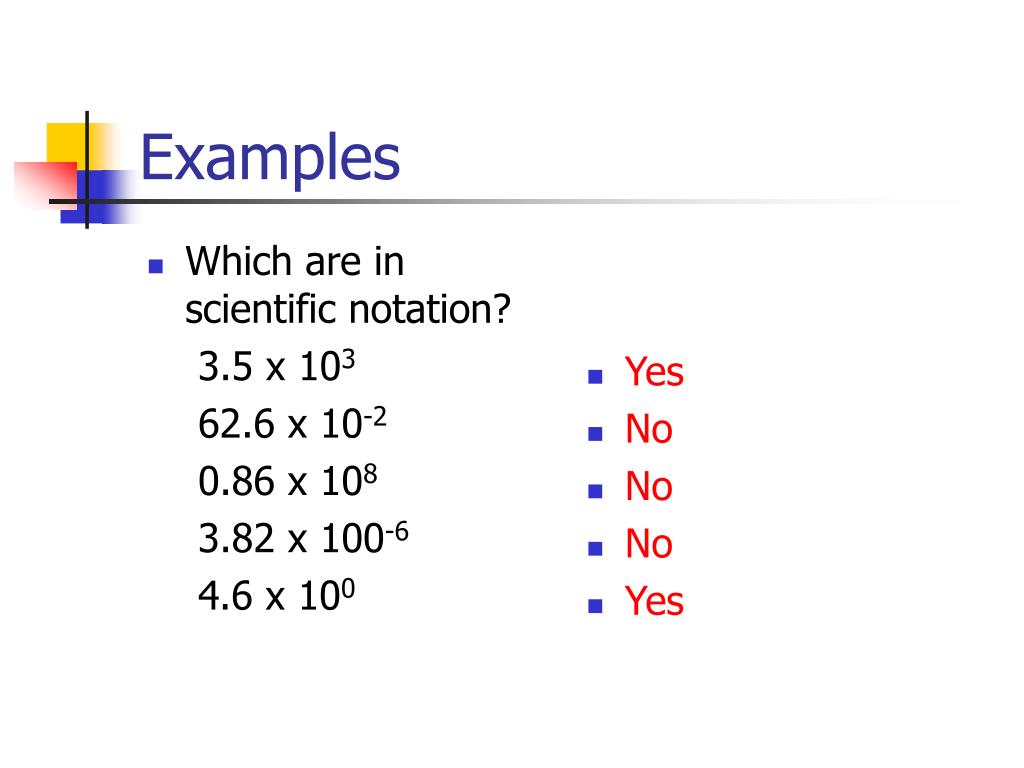Select the expression 0.86 x 10⁸
Image resolution: width=1024 pixels, height=768 pixels.
point(287,481)
